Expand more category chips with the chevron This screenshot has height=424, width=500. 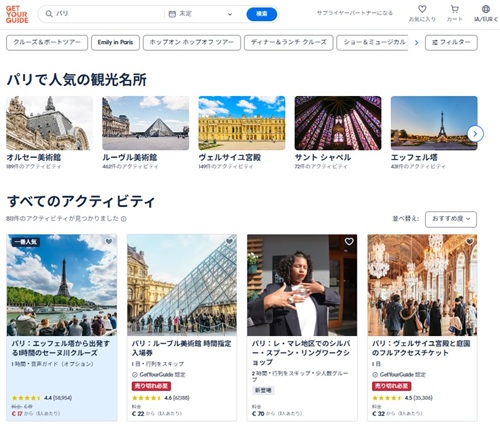(x=416, y=43)
